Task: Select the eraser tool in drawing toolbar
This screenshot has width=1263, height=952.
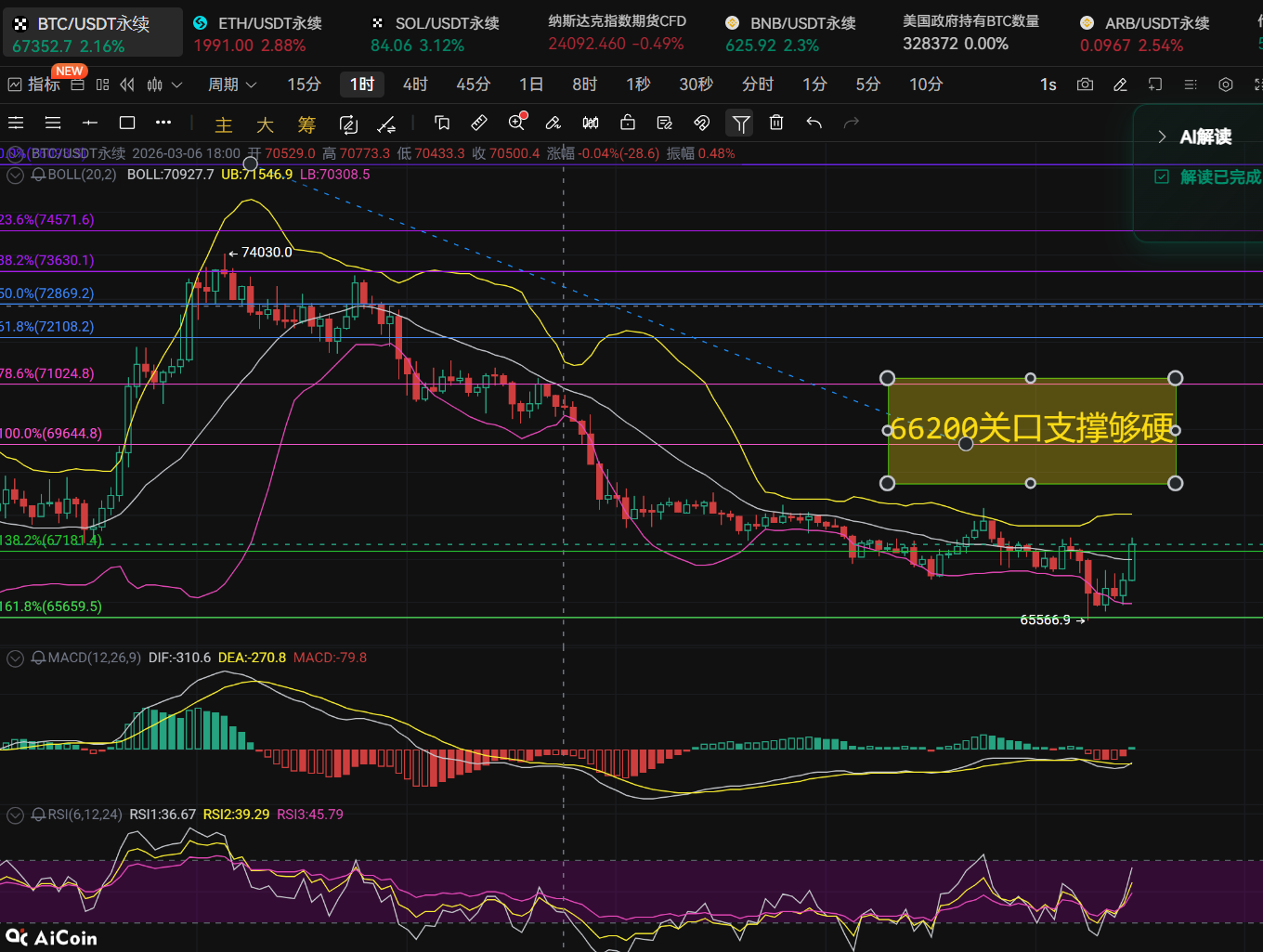Action: 553,123
